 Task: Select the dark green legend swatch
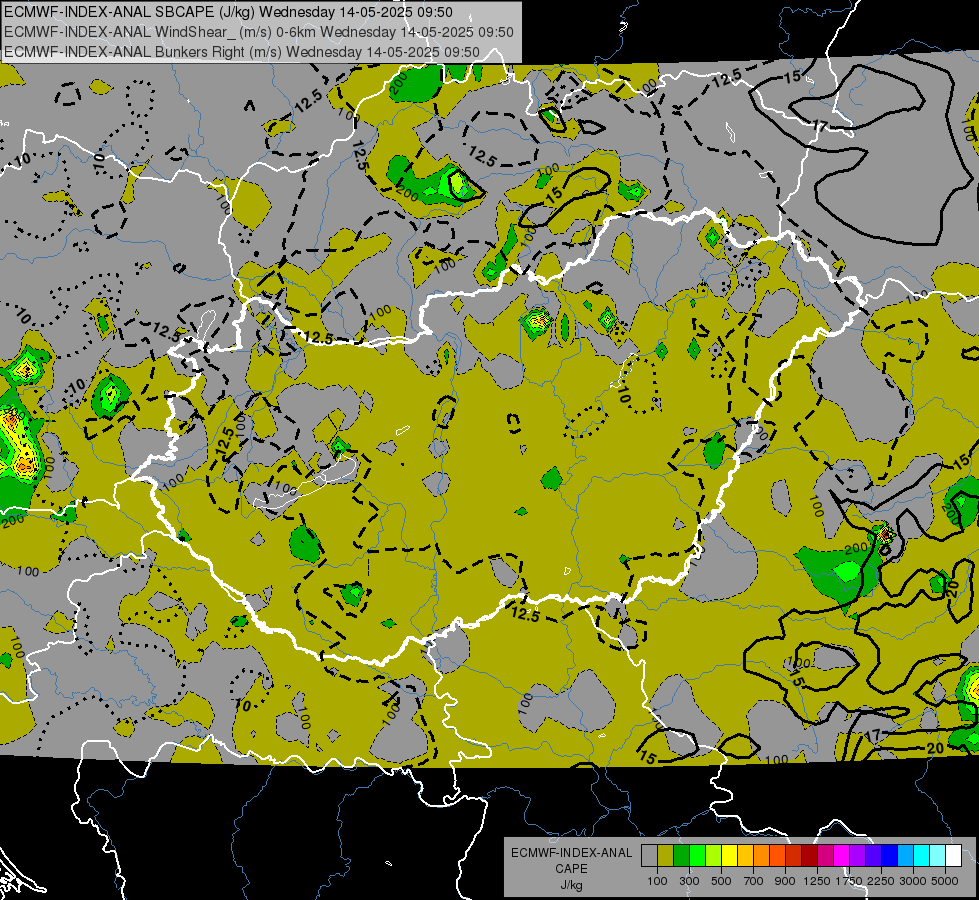[x=681, y=856]
